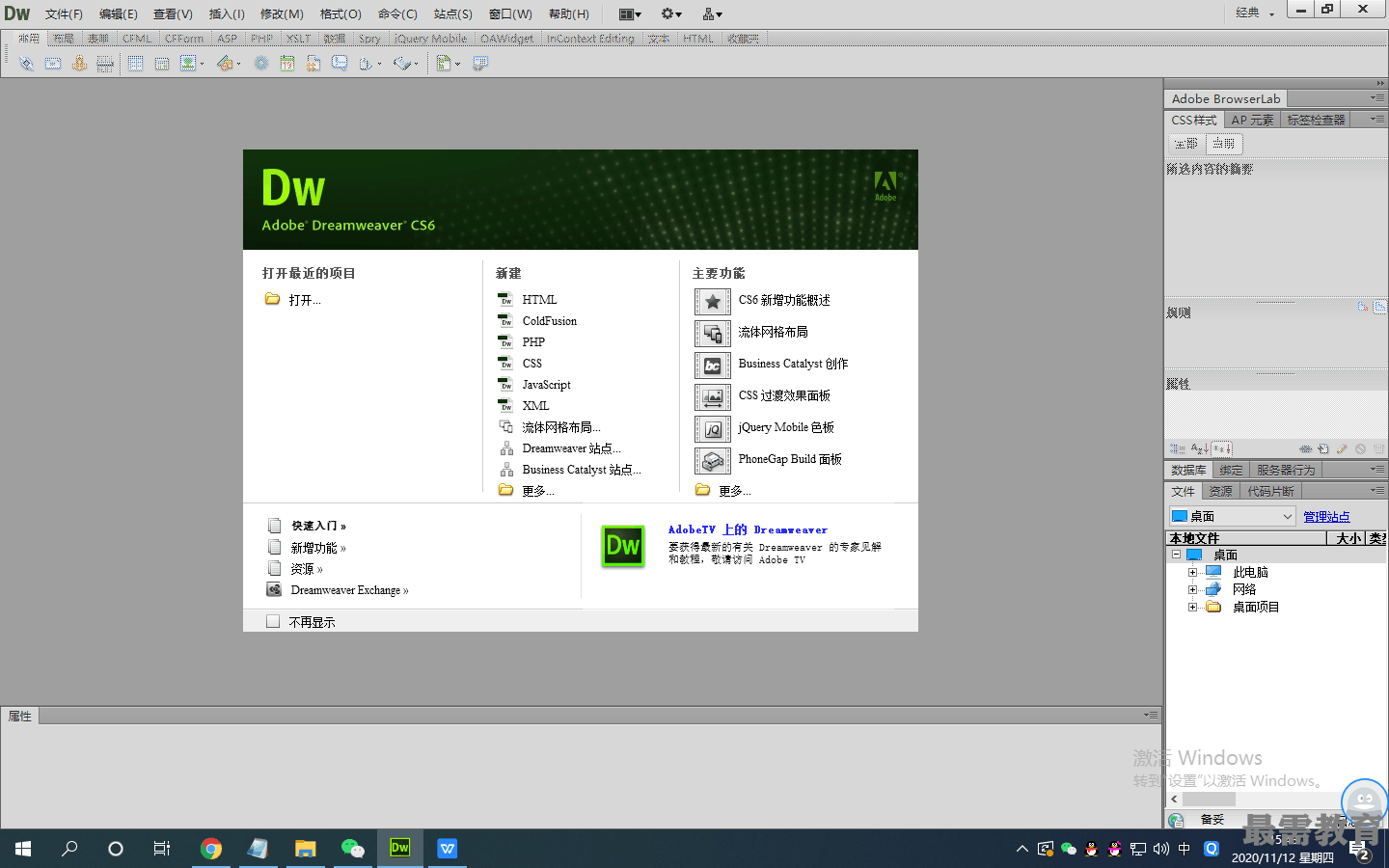Screen dimensions: 1389x868
Task: Click the AdobeTV 上的 Dreamweaver link
Action: 748,529
